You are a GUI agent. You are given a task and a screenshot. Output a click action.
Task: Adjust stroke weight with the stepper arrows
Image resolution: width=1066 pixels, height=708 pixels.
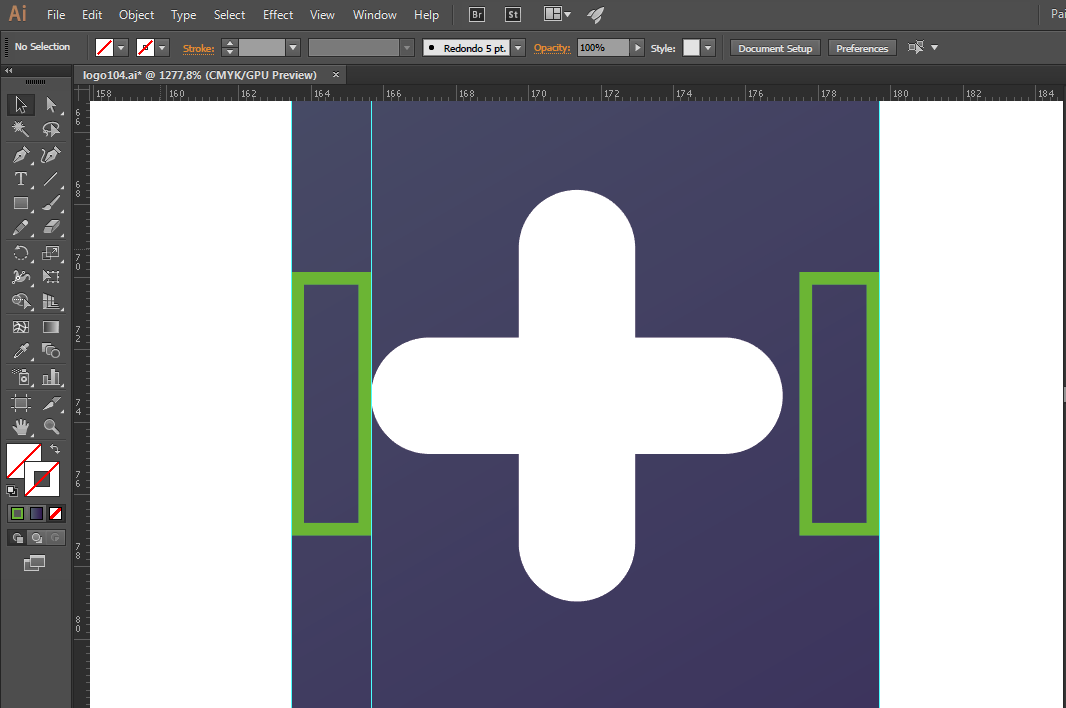(230, 48)
